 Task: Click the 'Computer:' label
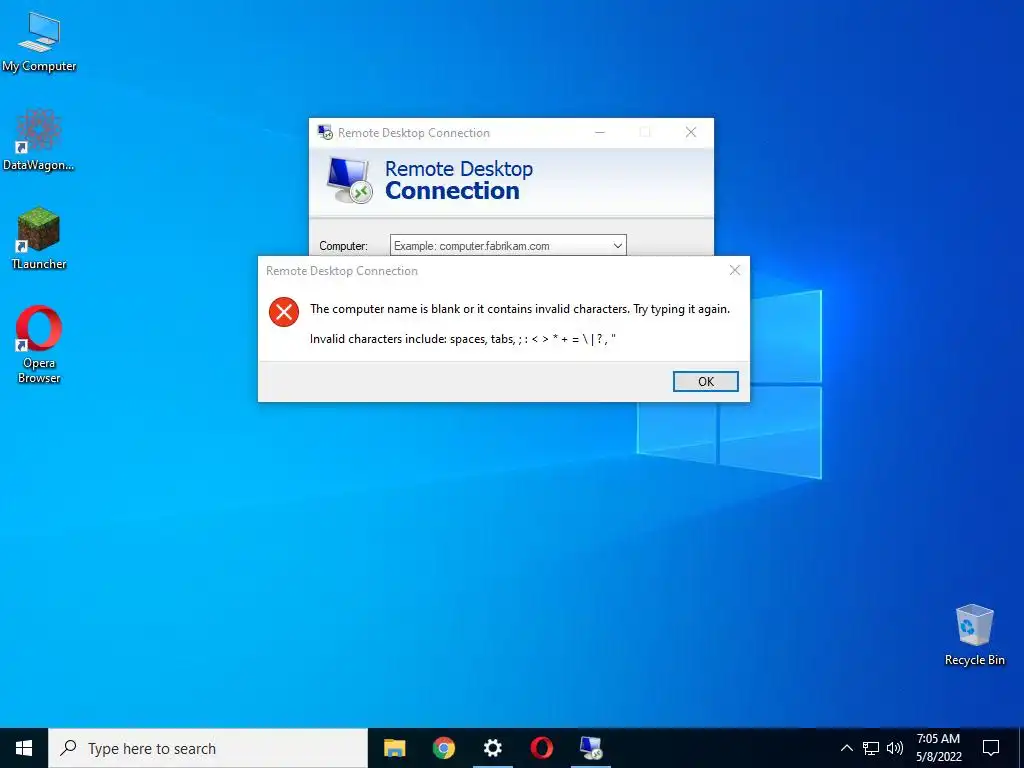344,246
